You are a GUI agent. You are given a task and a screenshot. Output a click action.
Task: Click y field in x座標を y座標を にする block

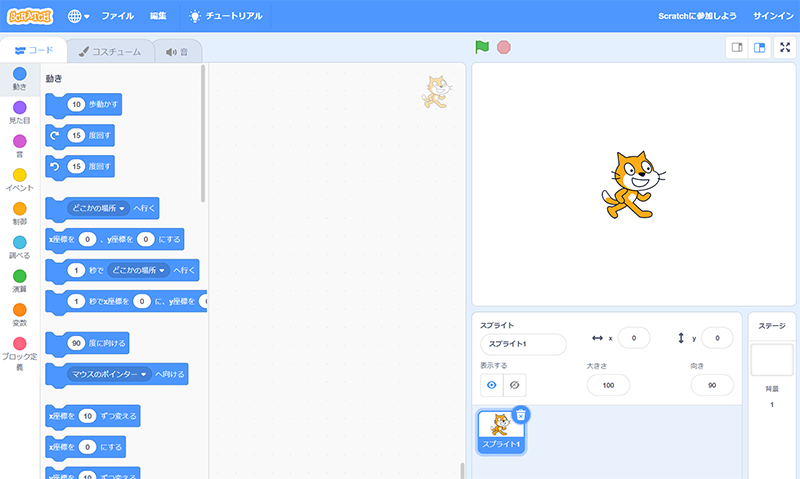click(145, 239)
